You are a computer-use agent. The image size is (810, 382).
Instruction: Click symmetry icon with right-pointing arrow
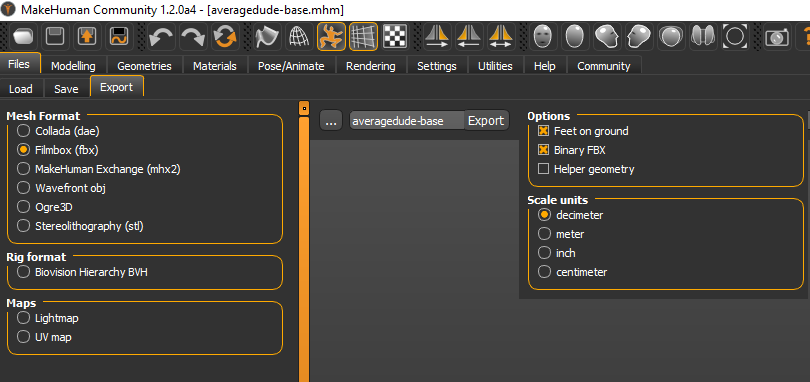tap(438, 37)
